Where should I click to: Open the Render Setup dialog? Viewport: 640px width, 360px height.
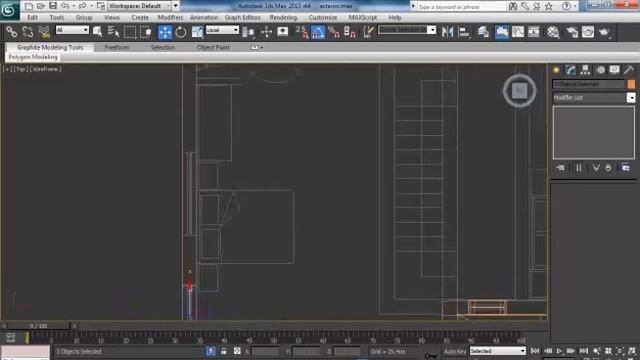click(572, 32)
